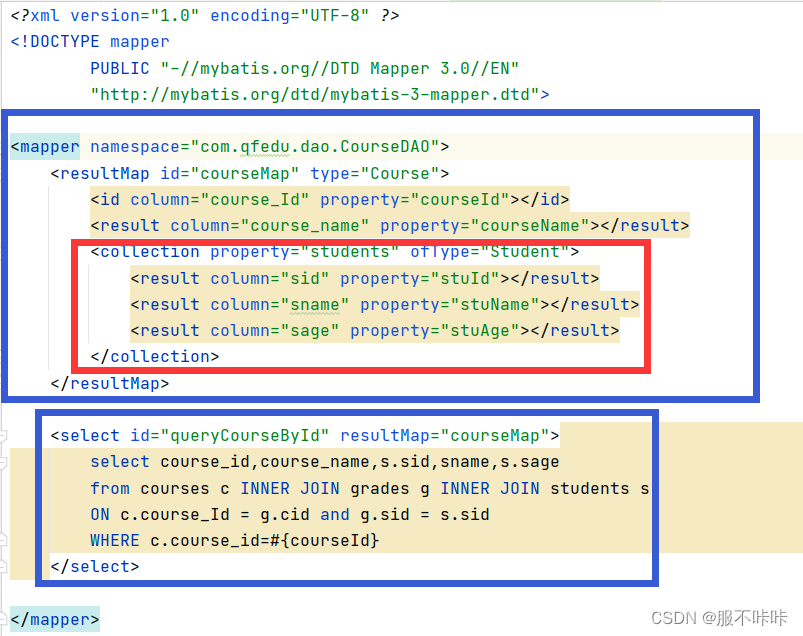
Task: Select the encoding="UTF-8" attribute
Action: [289, 16]
